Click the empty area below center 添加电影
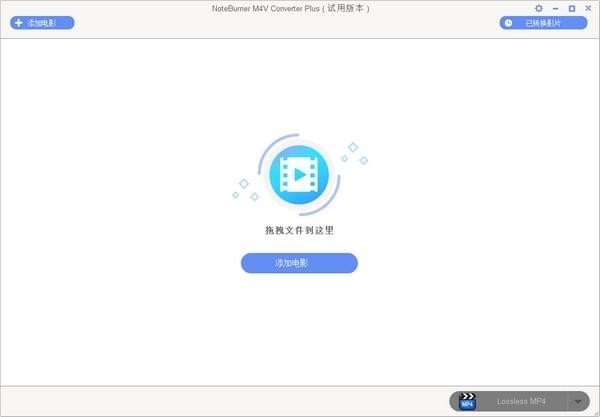Screen dimensions: 600x417 point(299,330)
